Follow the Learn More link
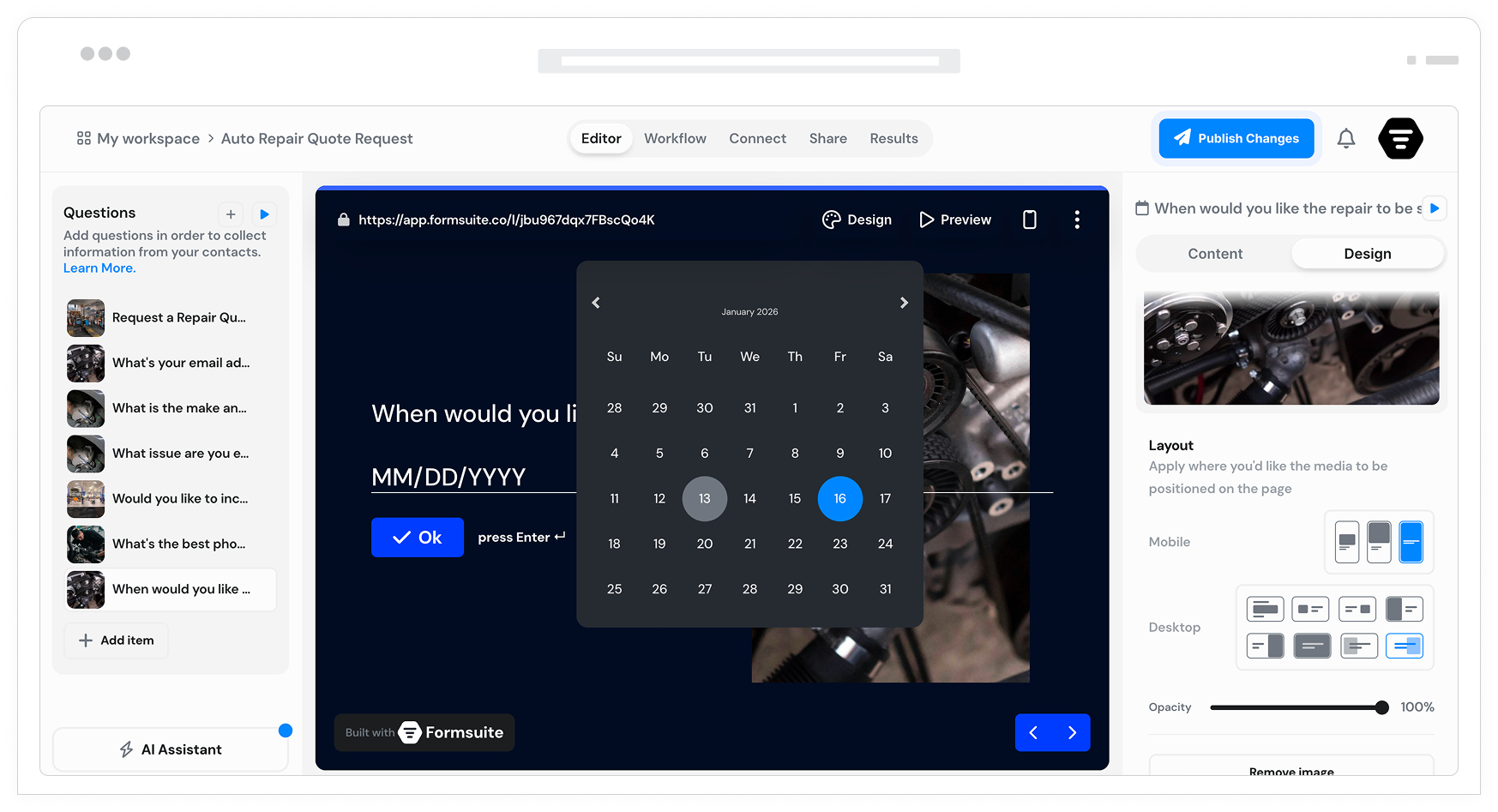Image resolution: width=1498 pixels, height=812 pixels. pyautogui.click(x=99, y=268)
